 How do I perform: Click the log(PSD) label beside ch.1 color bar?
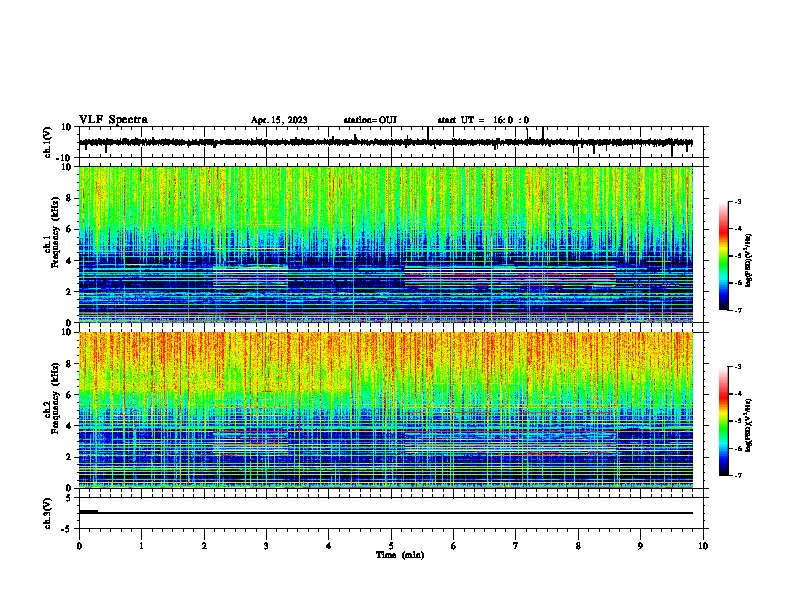click(x=749, y=261)
